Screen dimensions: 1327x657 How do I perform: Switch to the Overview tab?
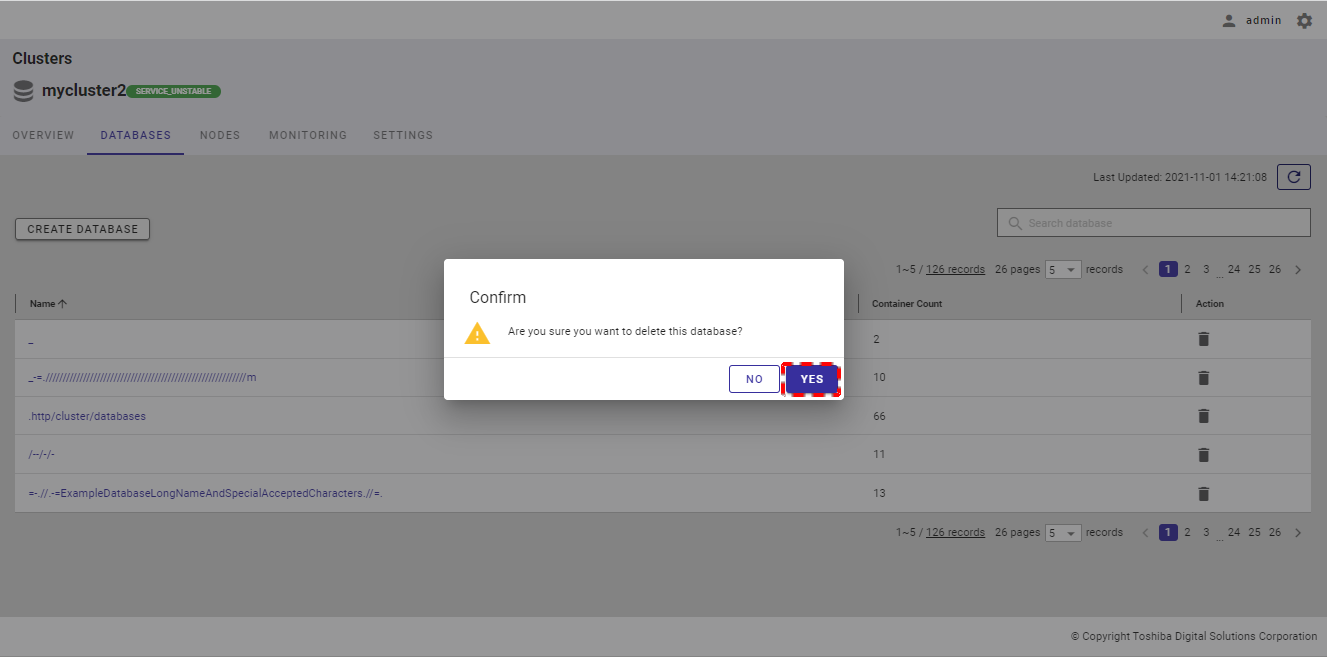(43, 135)
